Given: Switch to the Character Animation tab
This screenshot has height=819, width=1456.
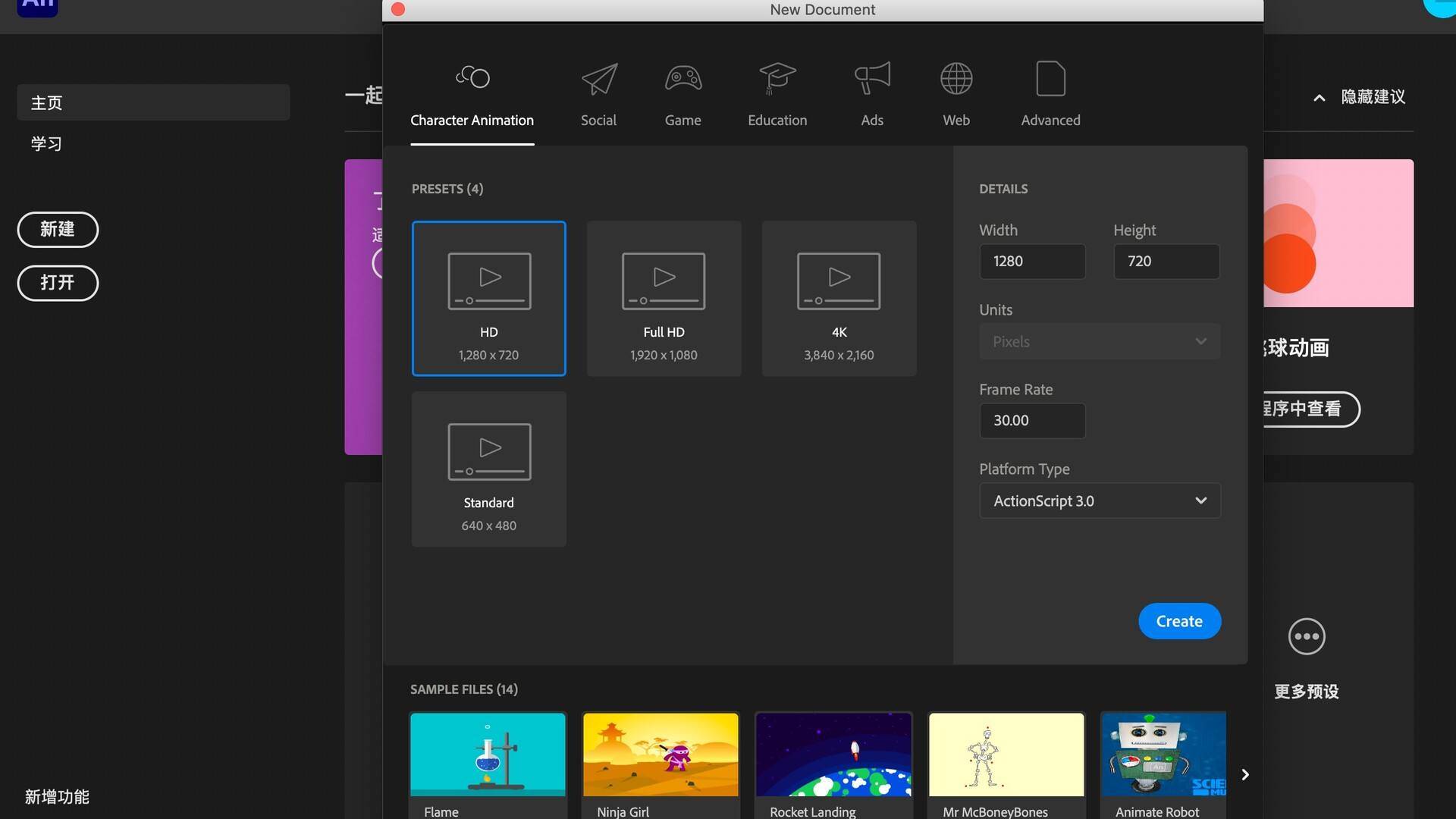Looking at the screenshot, I should [472, 94].
